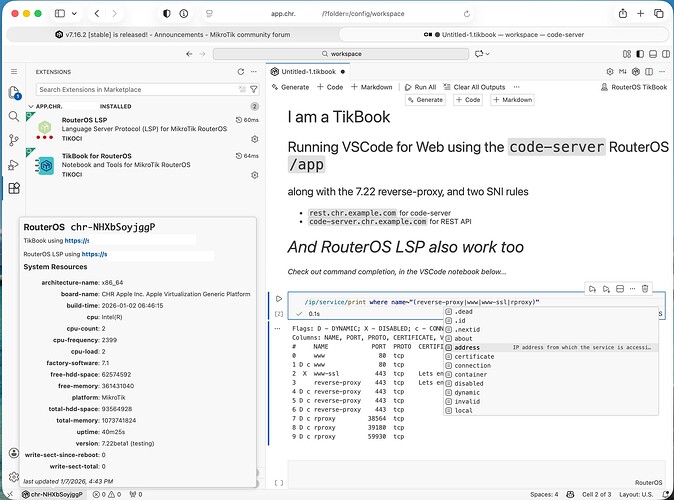The width and height of the screenshot is (674, 500).
Task: Refresh the extensions list
Action: point(241,72)
